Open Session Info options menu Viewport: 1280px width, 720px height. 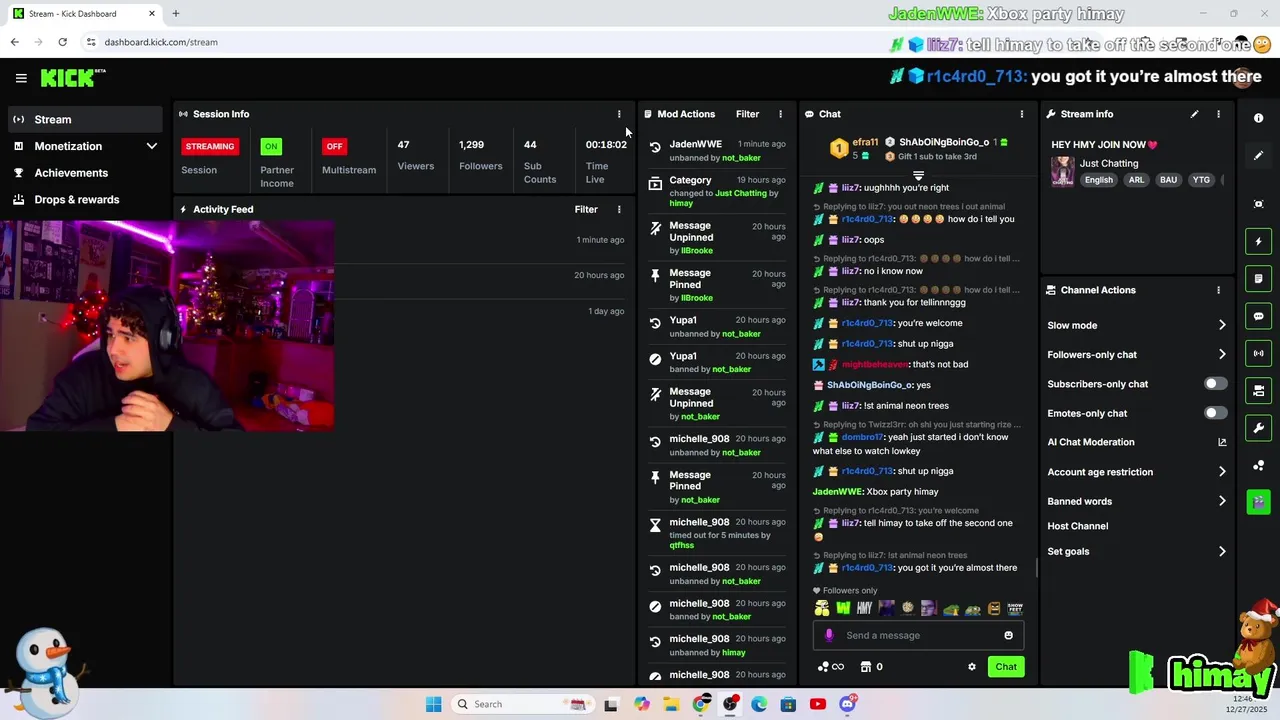point(619,114)
